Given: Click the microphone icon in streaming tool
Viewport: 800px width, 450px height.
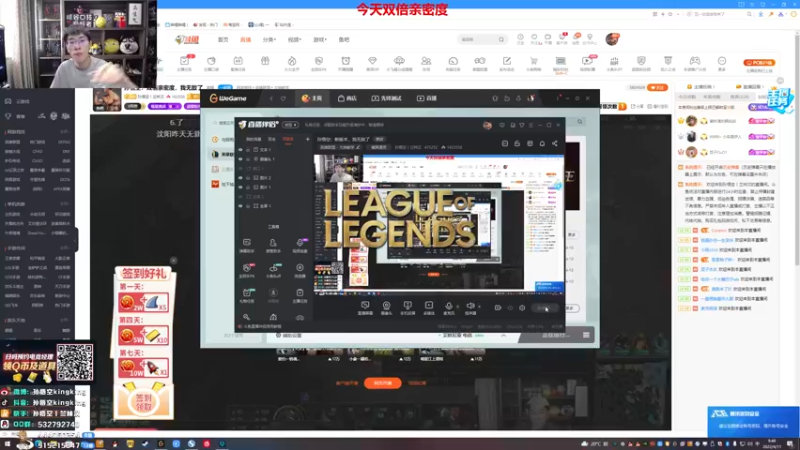Looking at the screenshot, I should (x=448, y=306).
